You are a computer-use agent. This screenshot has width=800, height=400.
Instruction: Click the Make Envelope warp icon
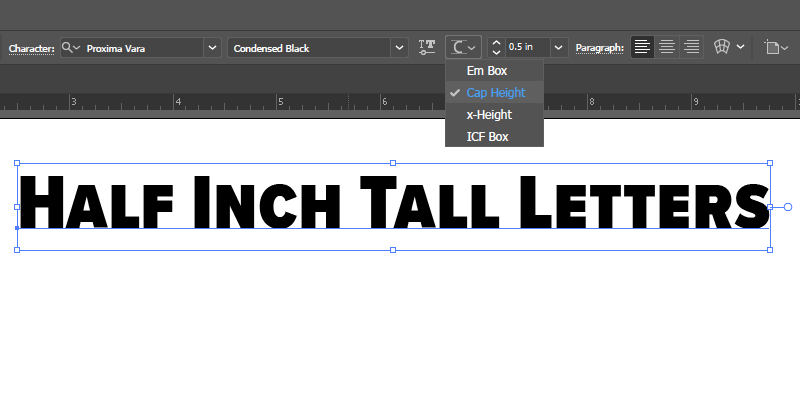coord(721,47)
